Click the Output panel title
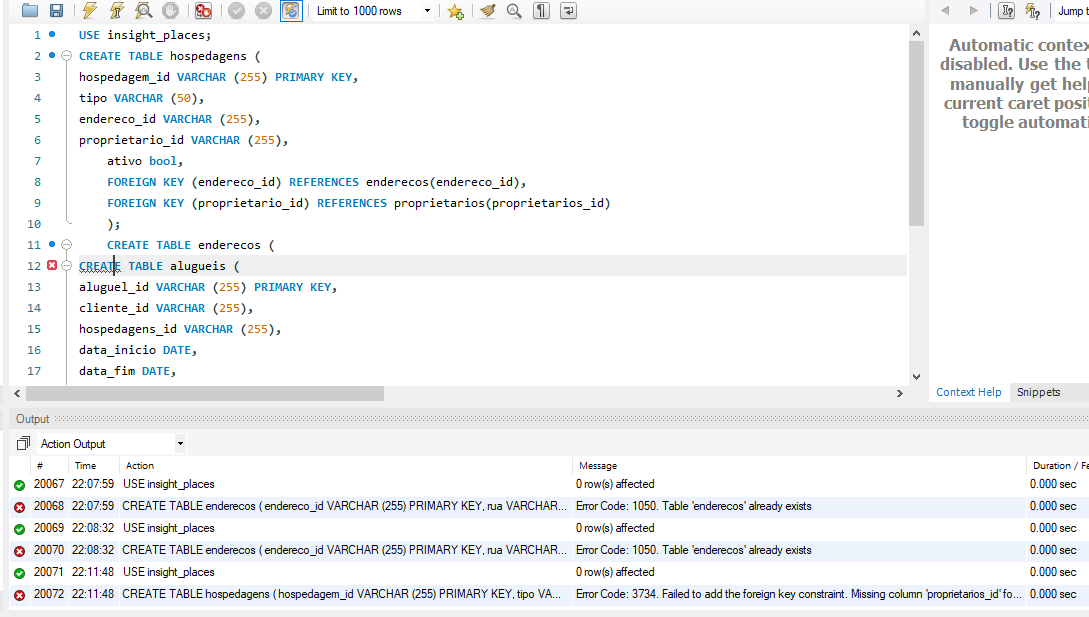 click(33, 419)
